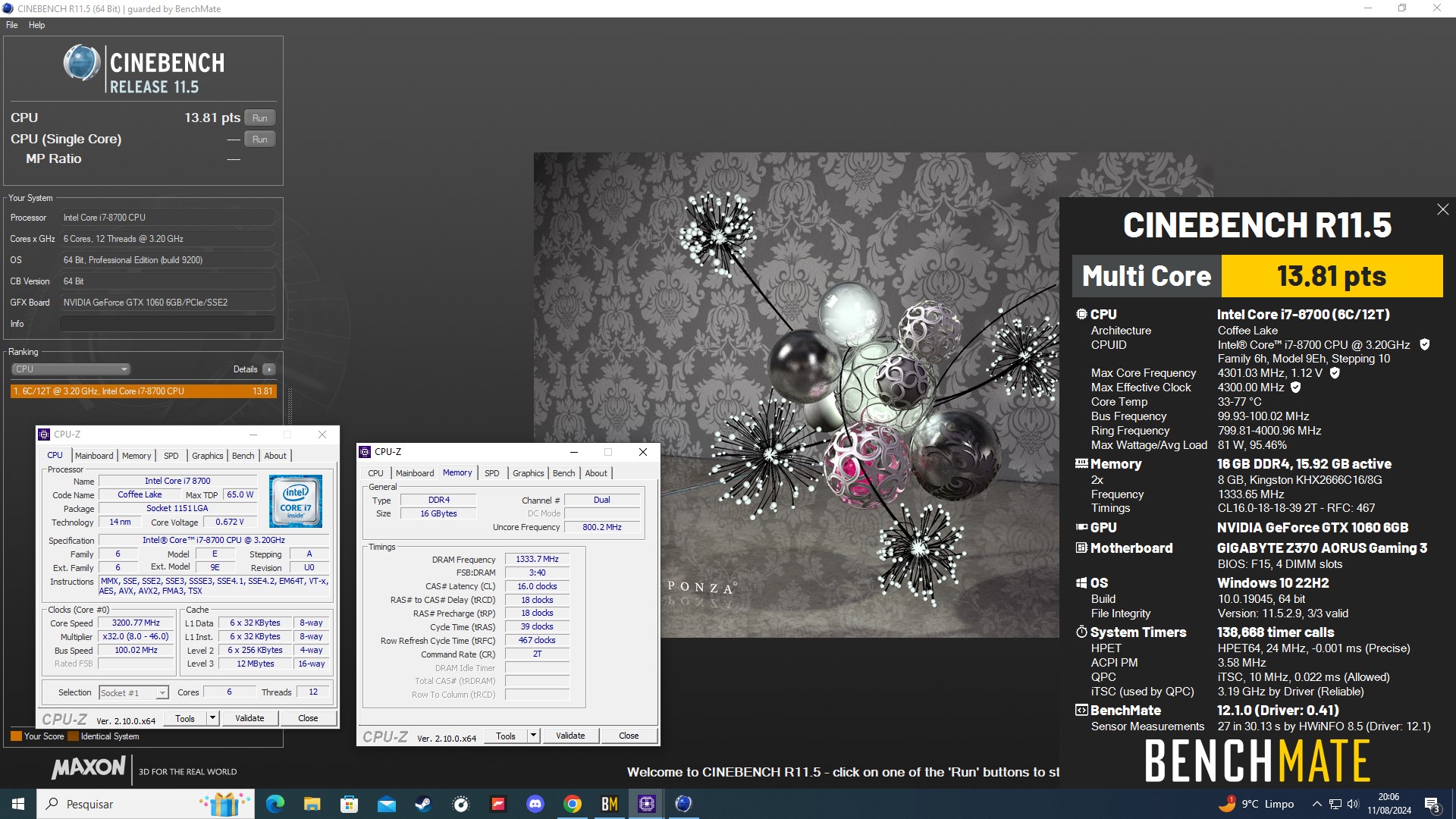The height and width of the screenshot is (819, 1456).
Task: Expand Tools dropdown arrow in left CPU-Z window
Action: [x=212, y=718]
